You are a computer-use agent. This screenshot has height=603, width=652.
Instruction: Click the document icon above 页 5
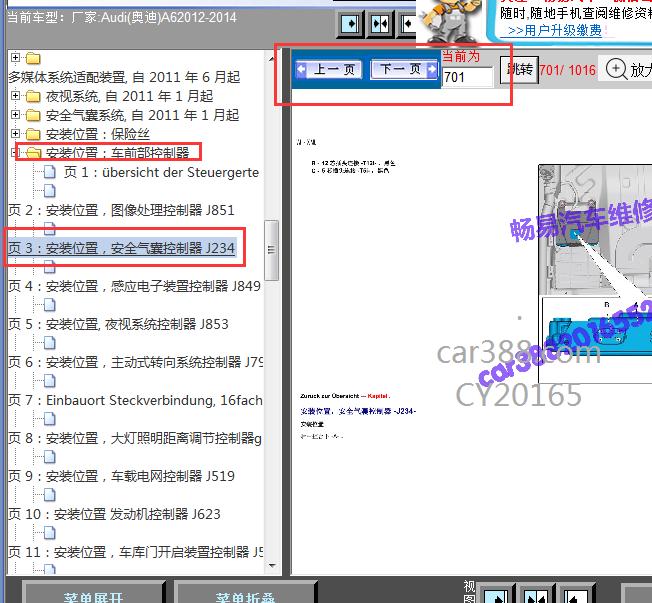click(x=50, y=304)
